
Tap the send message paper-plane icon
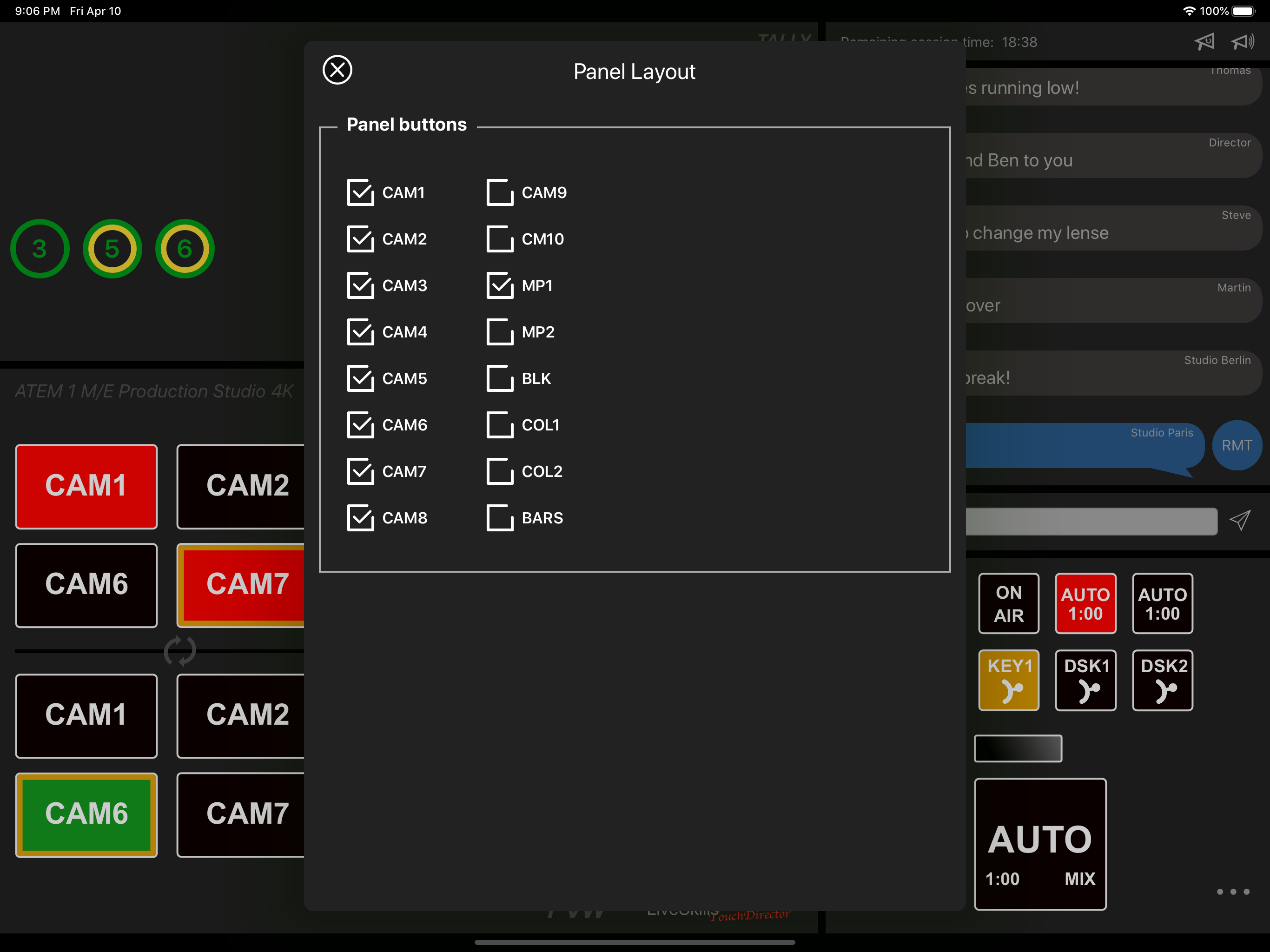1240,520
